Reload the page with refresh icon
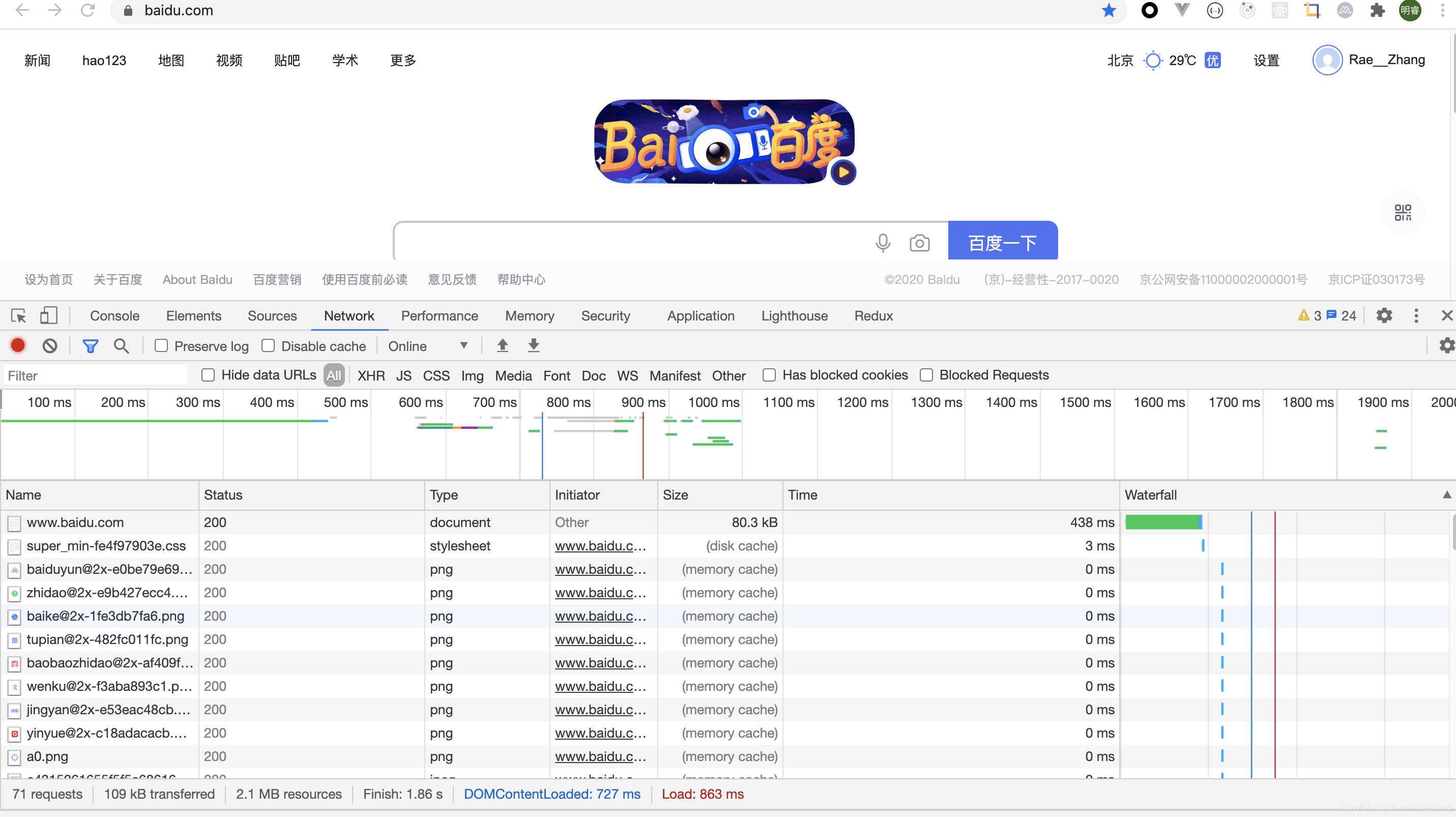Image resolution: width=1456 pixels, height=817 pixels. pyautogui.click(x=88, y=10)
